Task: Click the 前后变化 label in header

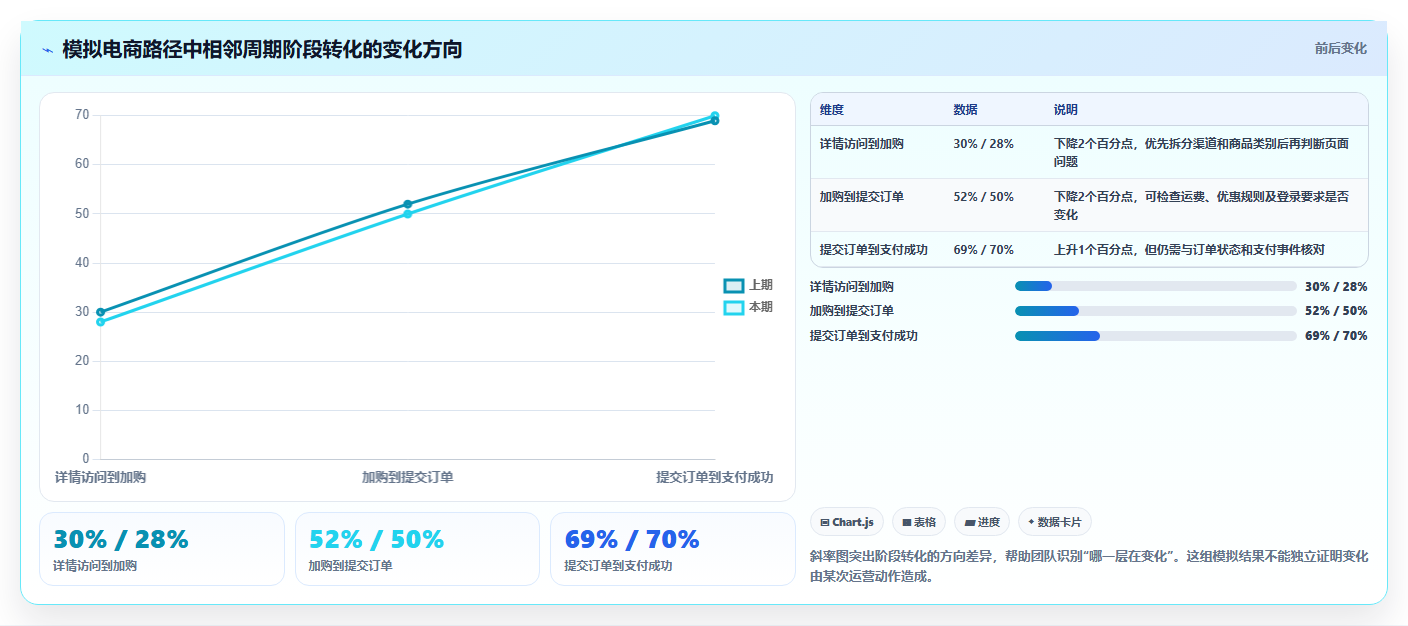Action: 1340,49
